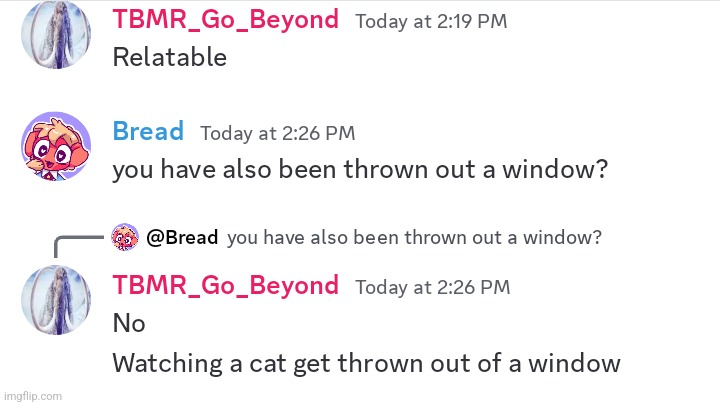
Task: Click Bread's Today at 2:26 PM timestamp
Action: [x=277, y=133]
